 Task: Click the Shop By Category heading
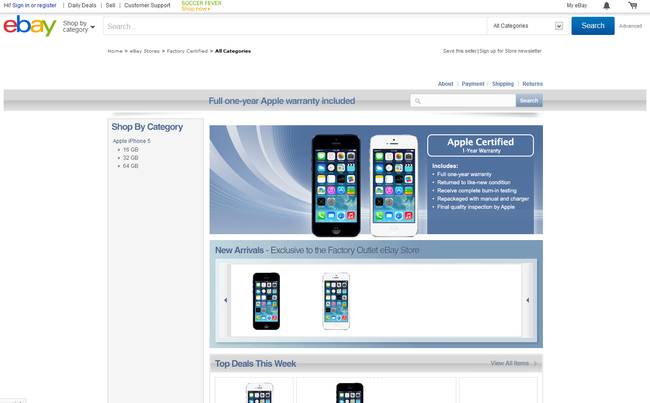coord(147,127)
